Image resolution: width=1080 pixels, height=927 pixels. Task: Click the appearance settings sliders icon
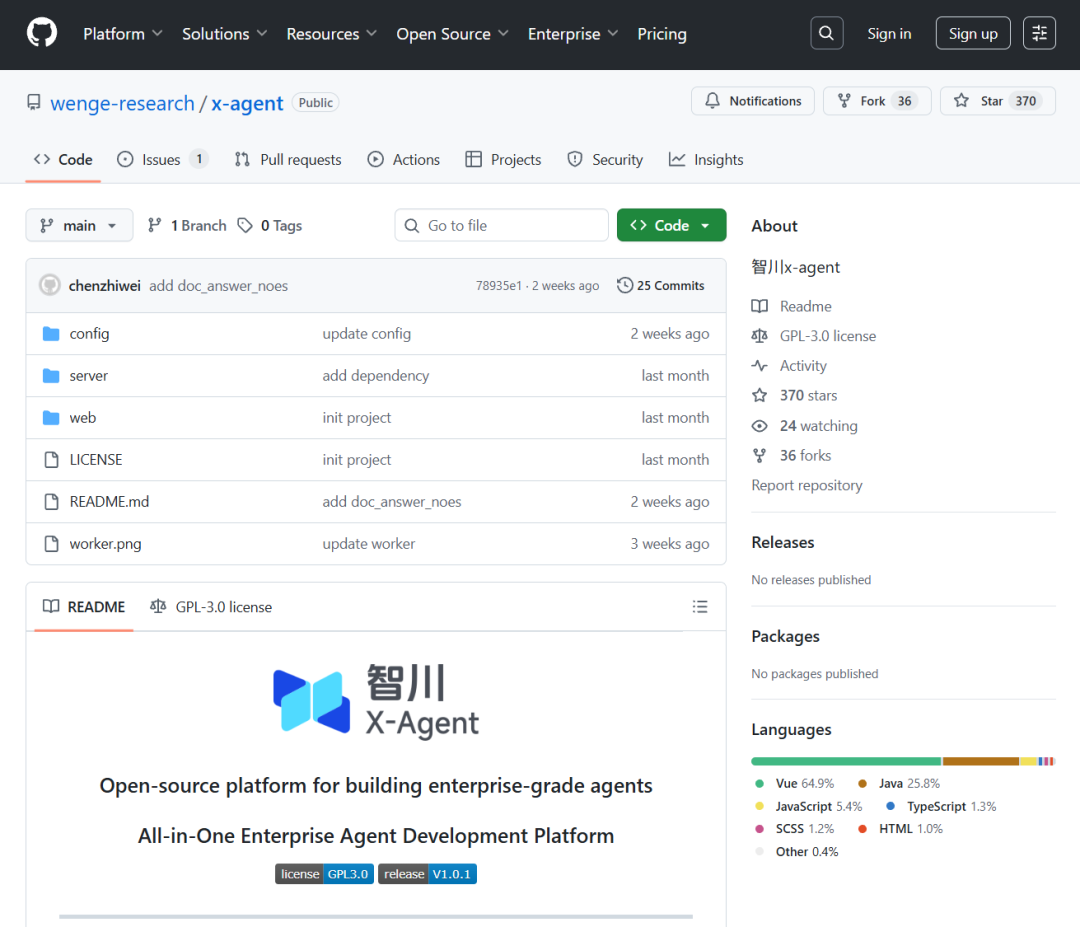coord(1040,34)
